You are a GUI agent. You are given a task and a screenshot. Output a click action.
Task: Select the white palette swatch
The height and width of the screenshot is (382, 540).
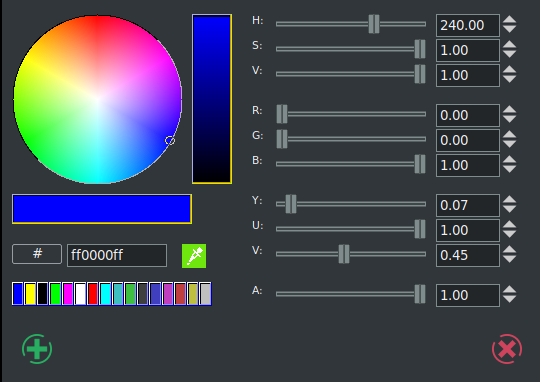pyautogui.click(x=80, y=293)
